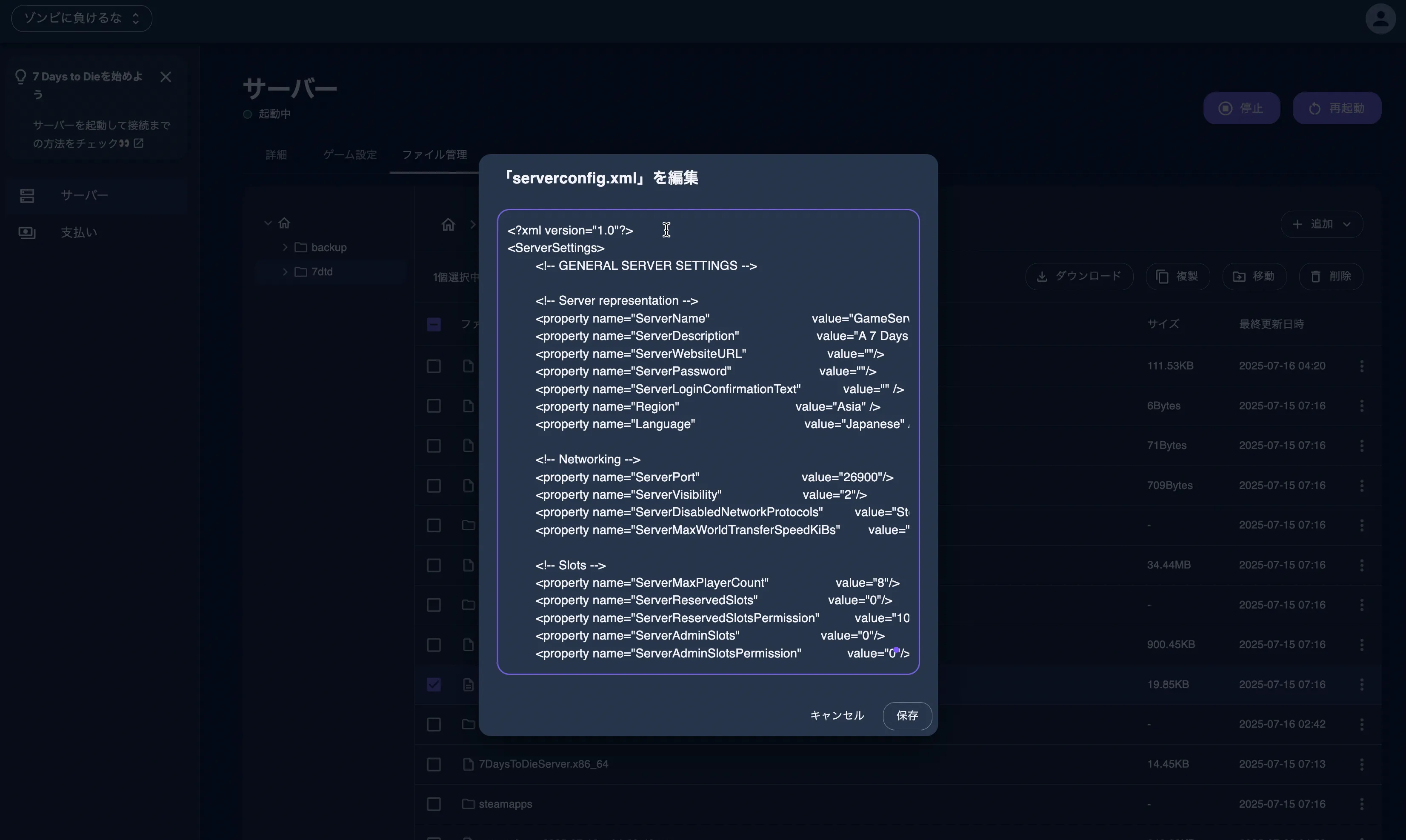Cancel editing with キャンセル button
Screen dimensions: 1406x840
[x=837, y=716]
